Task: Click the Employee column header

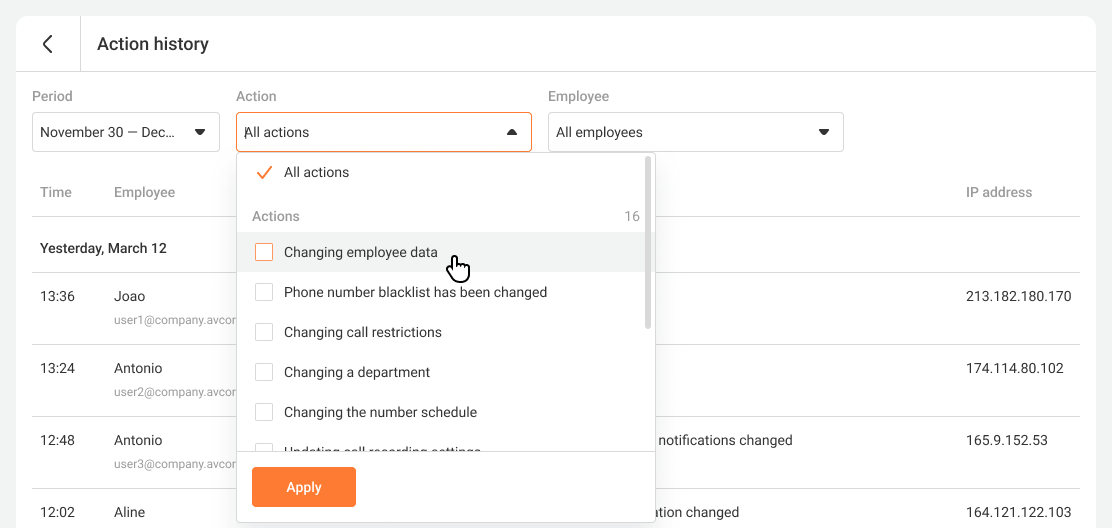Action: click(x=145, y=192)
